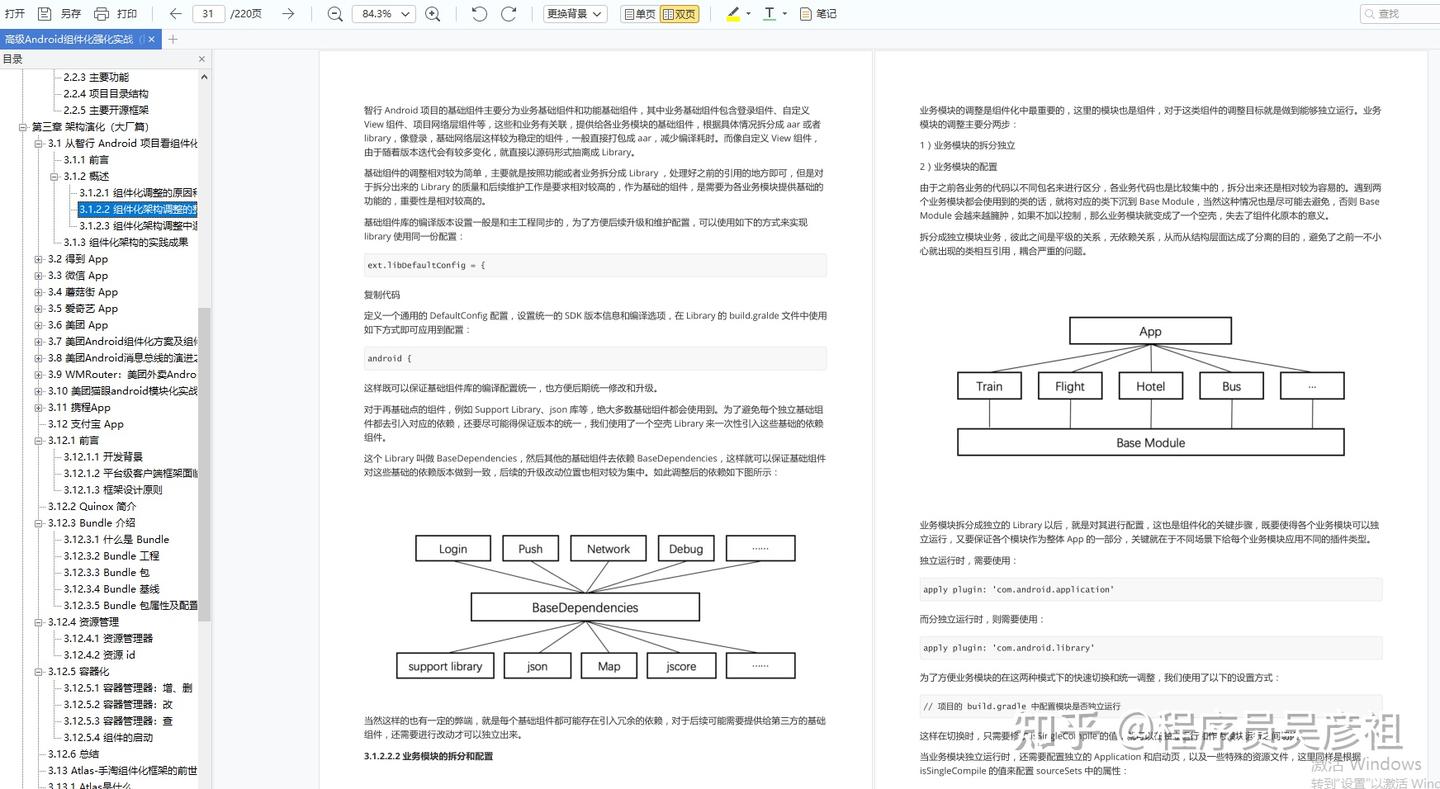This screenshot has width=1440, height=789.
Task: Rotate the page clockwise
Action: pos(508,14)
